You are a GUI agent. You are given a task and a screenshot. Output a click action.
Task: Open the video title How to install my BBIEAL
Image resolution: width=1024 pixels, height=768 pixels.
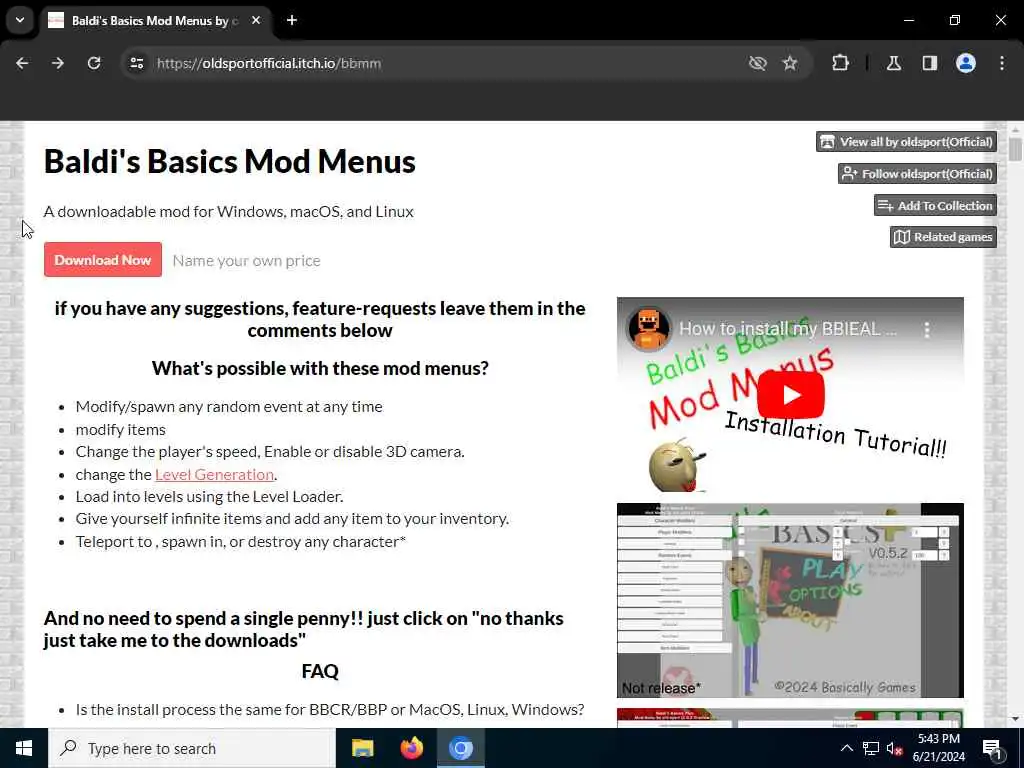[788, 328]
